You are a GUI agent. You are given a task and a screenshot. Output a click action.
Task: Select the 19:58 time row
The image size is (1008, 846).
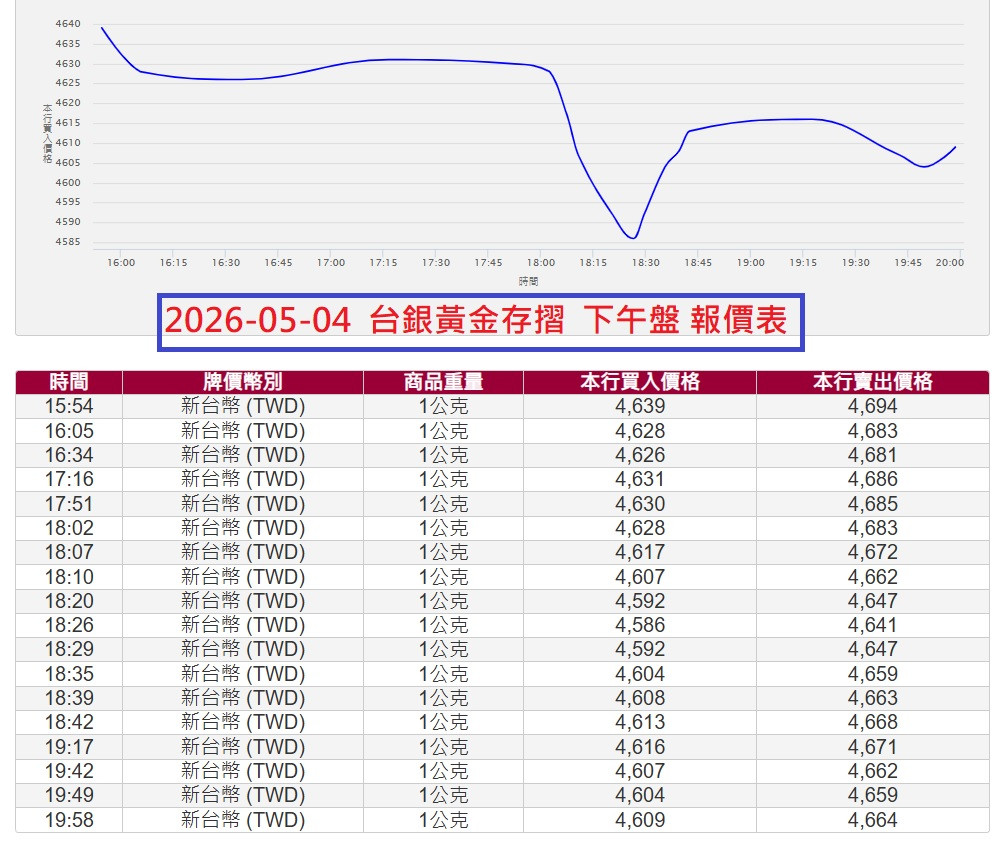[x=502, y=820]
